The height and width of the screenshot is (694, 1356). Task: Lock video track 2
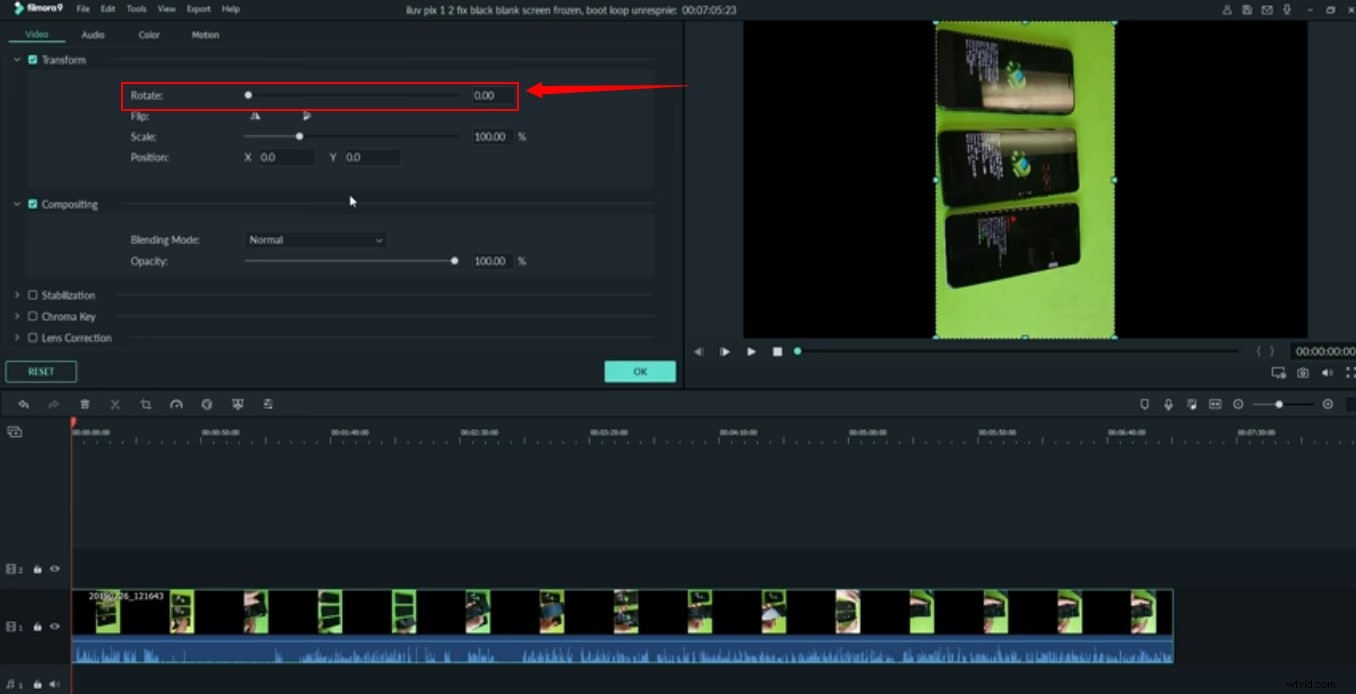click(37, 569)
